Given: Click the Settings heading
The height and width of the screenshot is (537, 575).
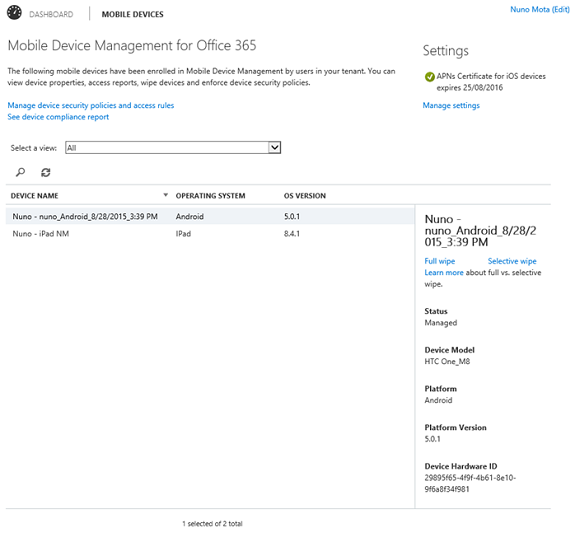Looking at the screenshot, I should point(446,51).
